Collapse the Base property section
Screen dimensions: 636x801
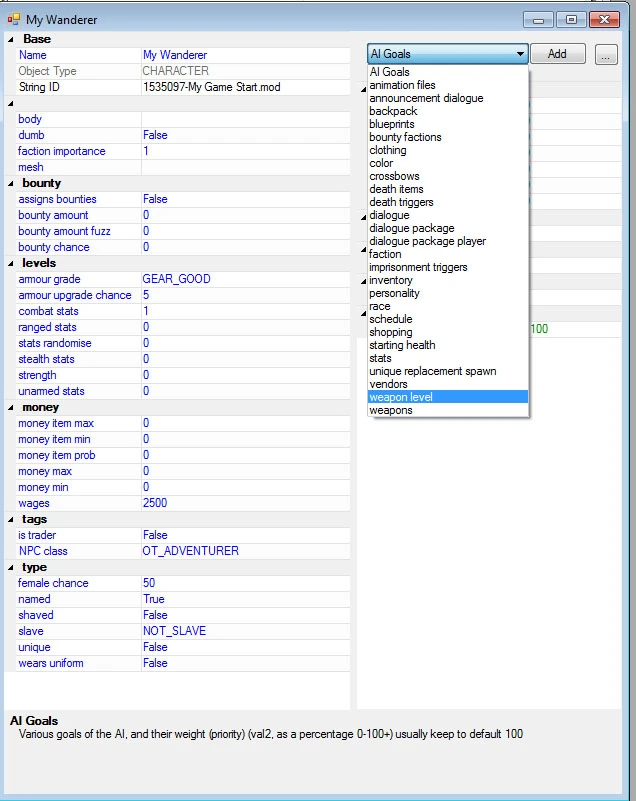click(12, 39)
